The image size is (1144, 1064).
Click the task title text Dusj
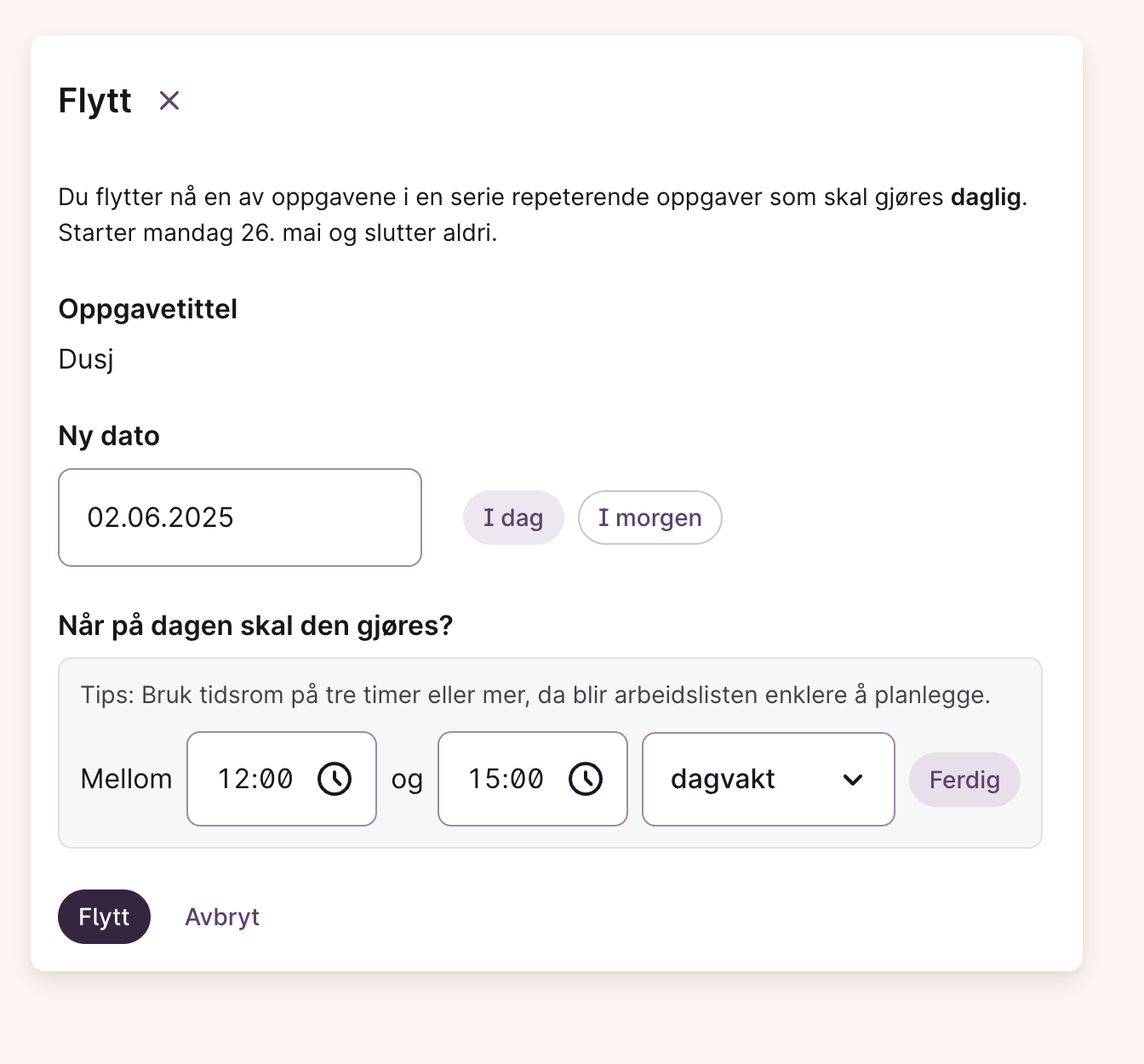pyautogui.click(x=86, y=359)
